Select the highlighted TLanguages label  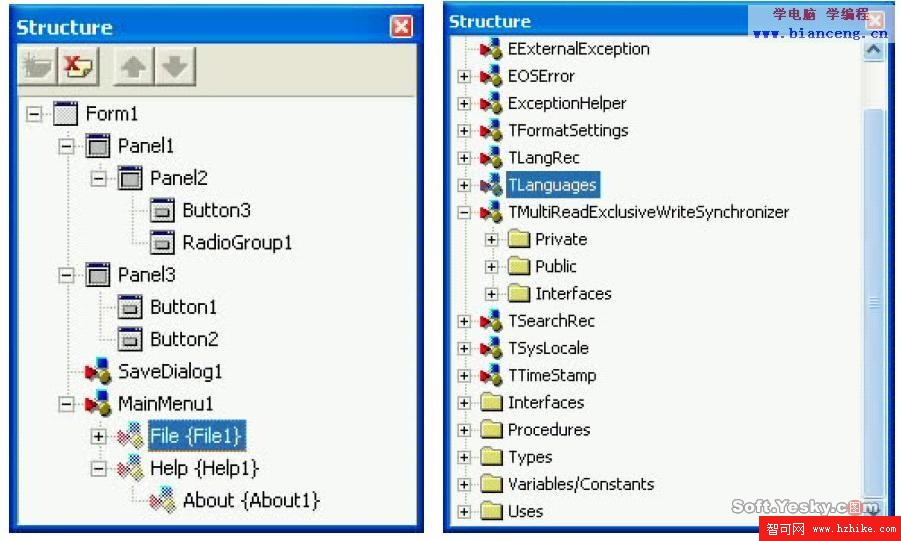point(553,185)
